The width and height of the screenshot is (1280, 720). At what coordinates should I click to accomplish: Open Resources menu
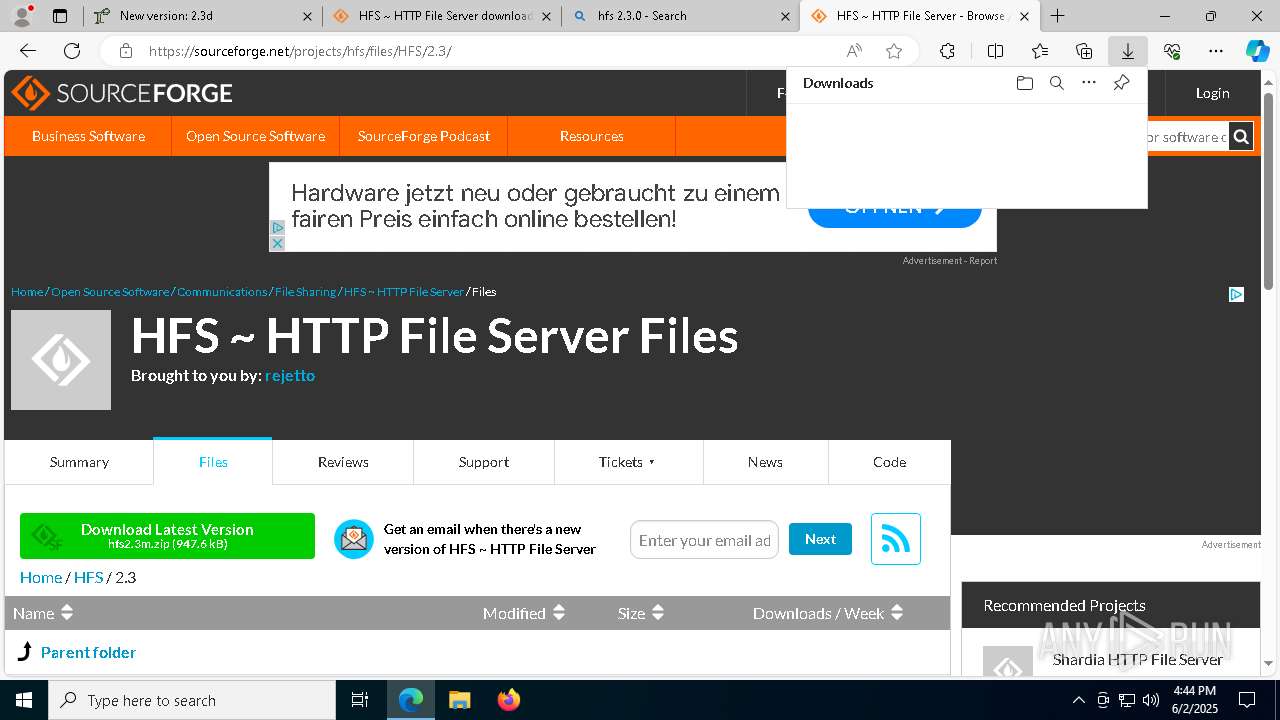pos(591,136)
